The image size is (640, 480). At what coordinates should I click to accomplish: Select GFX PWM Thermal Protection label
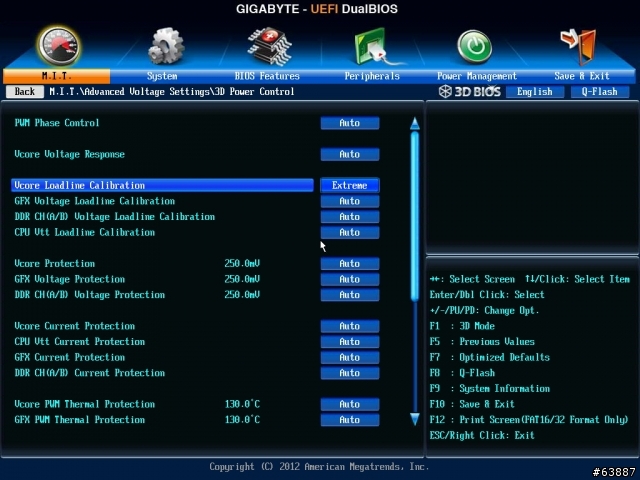click(x=80, y=420)
